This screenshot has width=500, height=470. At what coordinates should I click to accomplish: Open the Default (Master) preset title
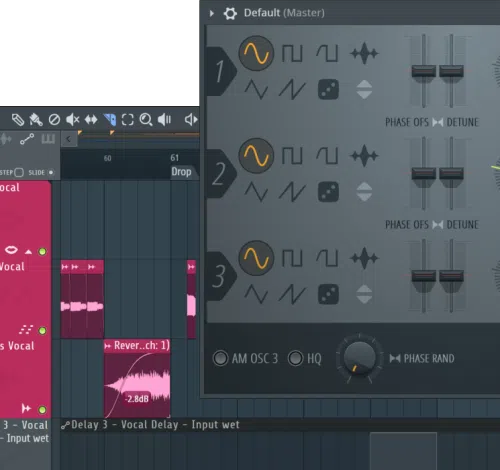(284, 13)
